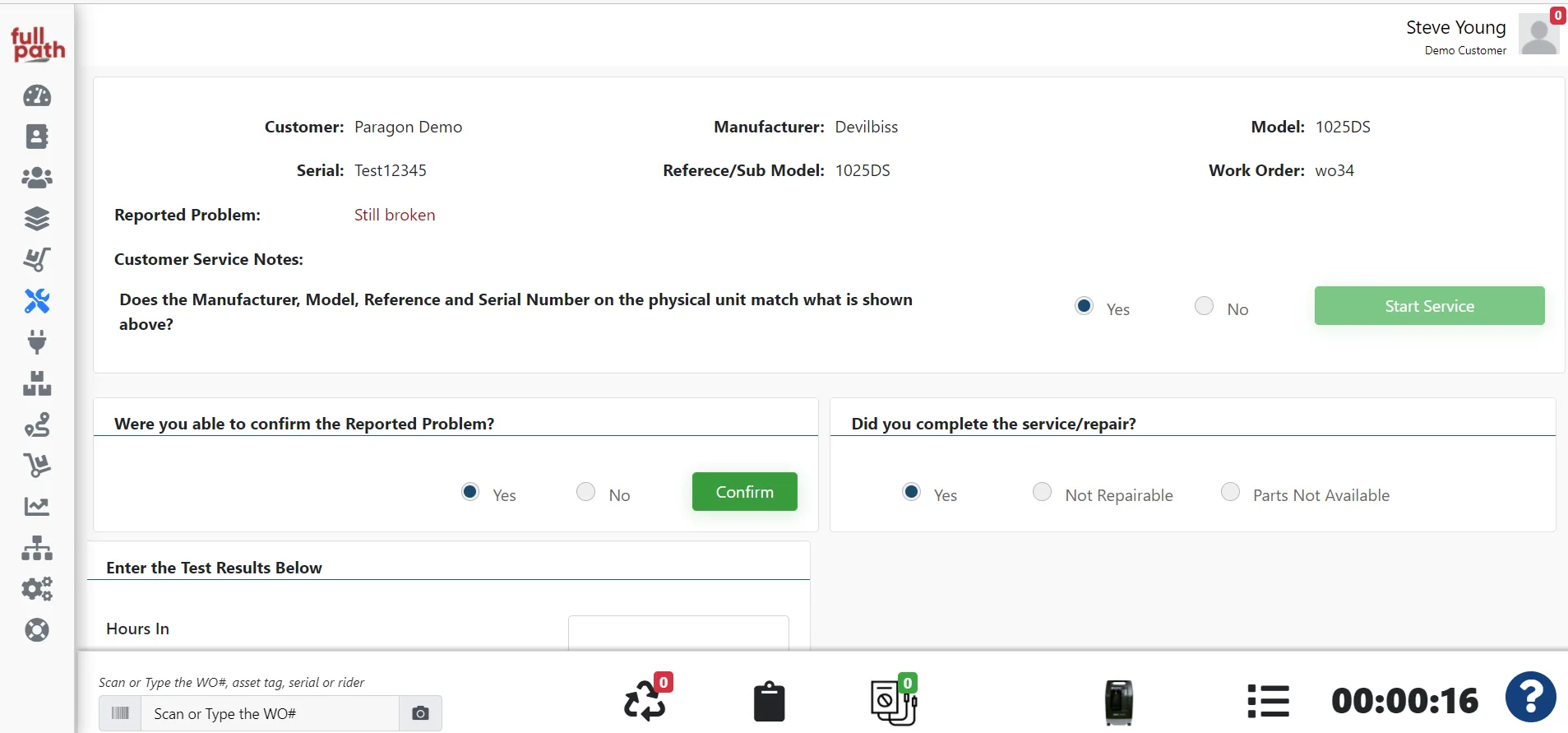Screen dimensions: 1568x733
Task: Click the camera icon next to scan field
Action: 420,713
